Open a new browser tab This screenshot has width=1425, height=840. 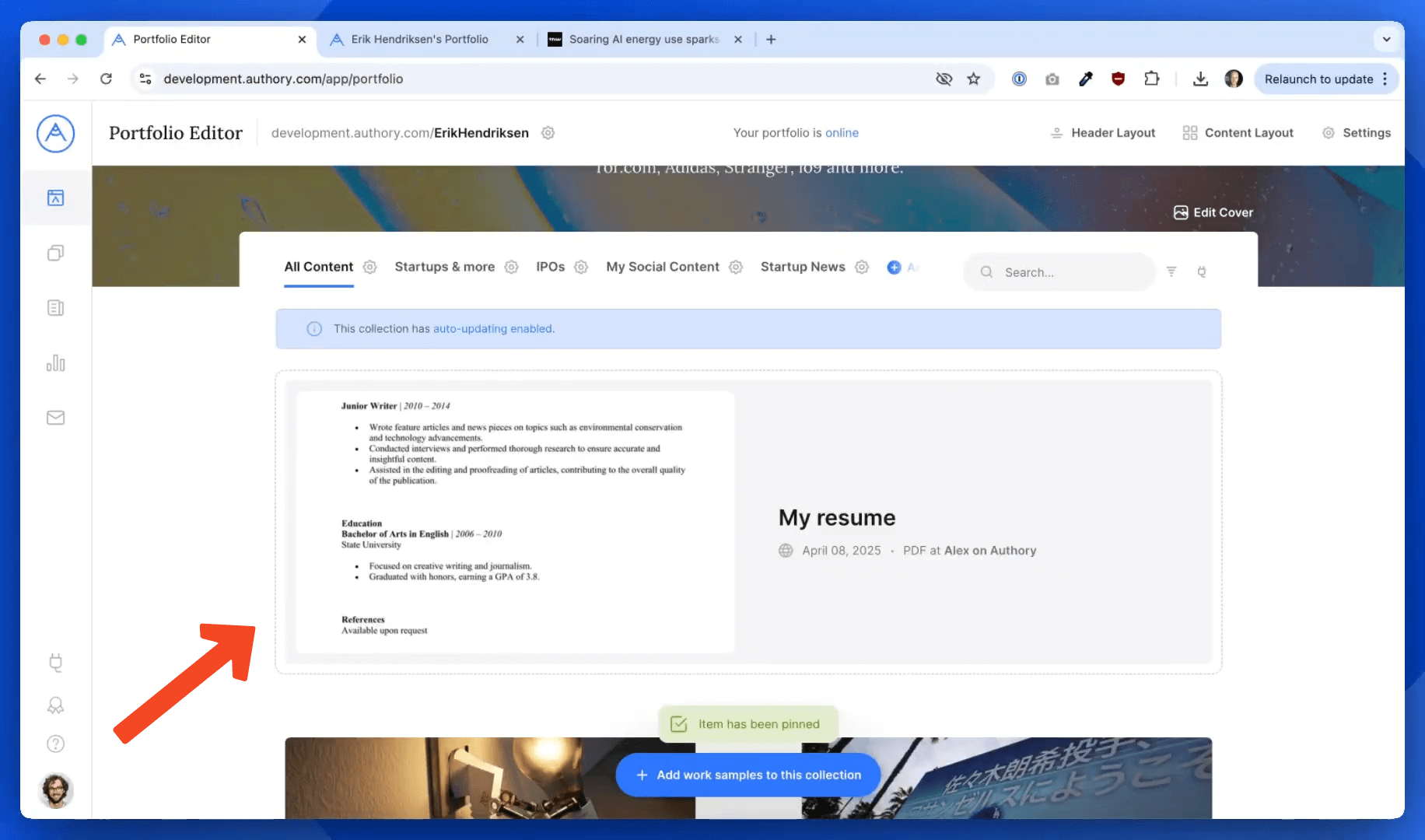(771, 39)
